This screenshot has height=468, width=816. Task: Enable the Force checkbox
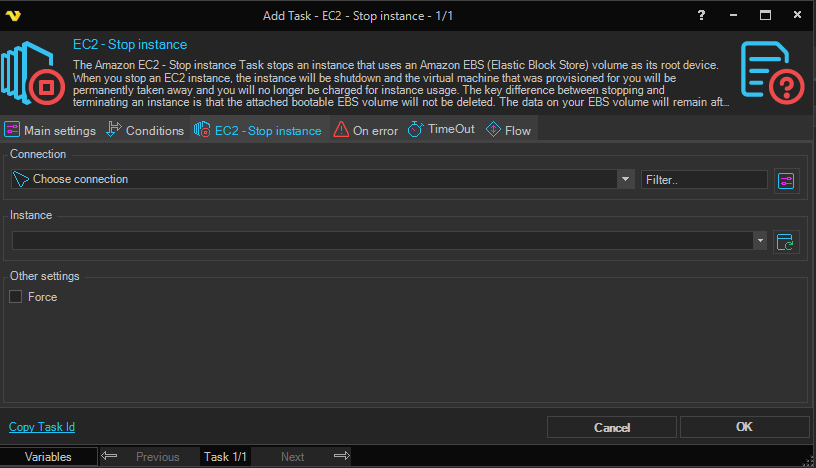point(16,297)
